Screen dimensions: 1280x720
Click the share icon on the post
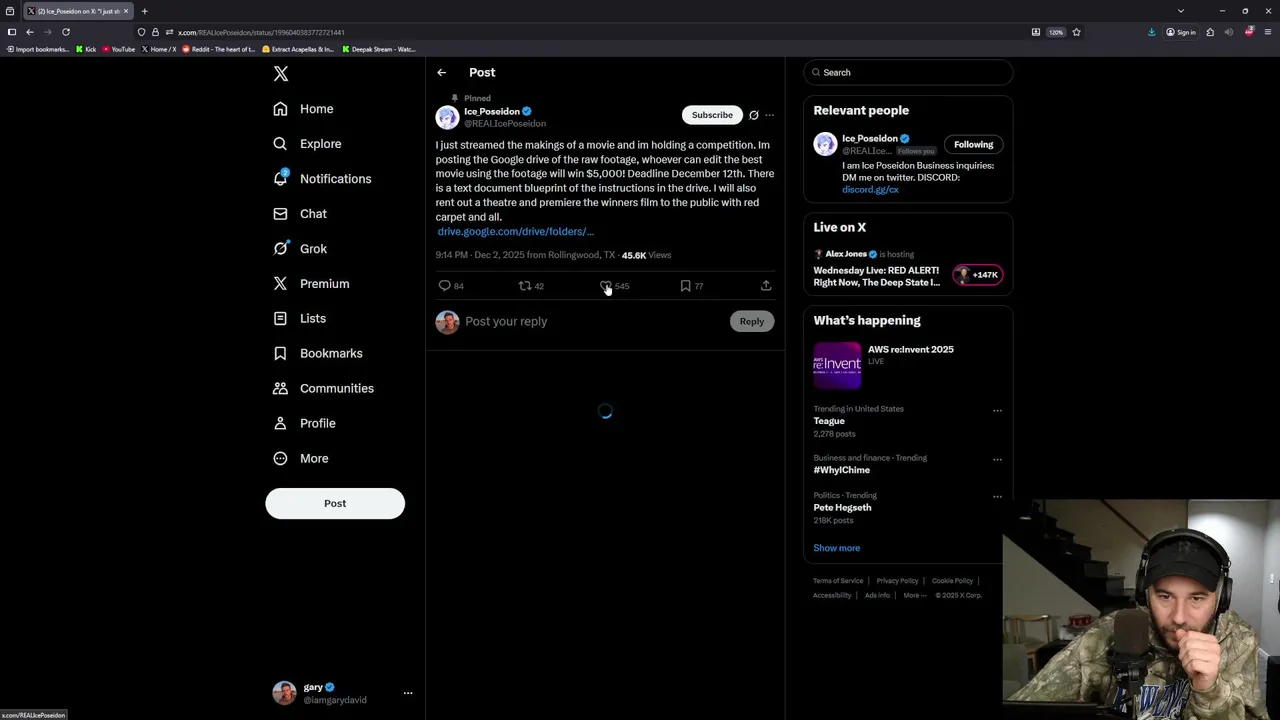click(x=766, y=286)
